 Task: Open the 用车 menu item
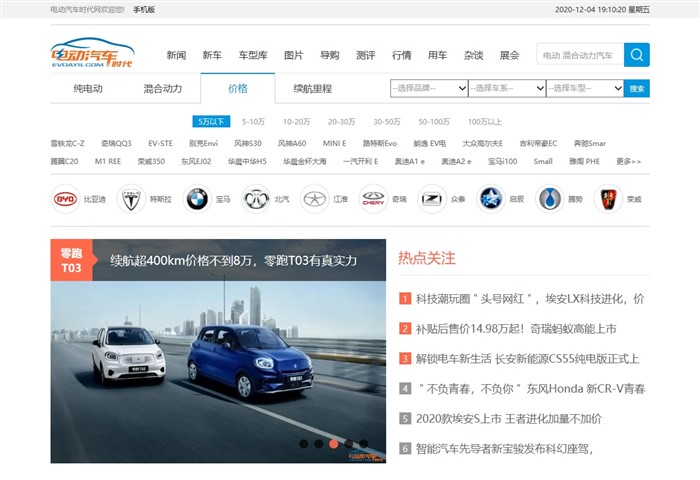[438, 55]
